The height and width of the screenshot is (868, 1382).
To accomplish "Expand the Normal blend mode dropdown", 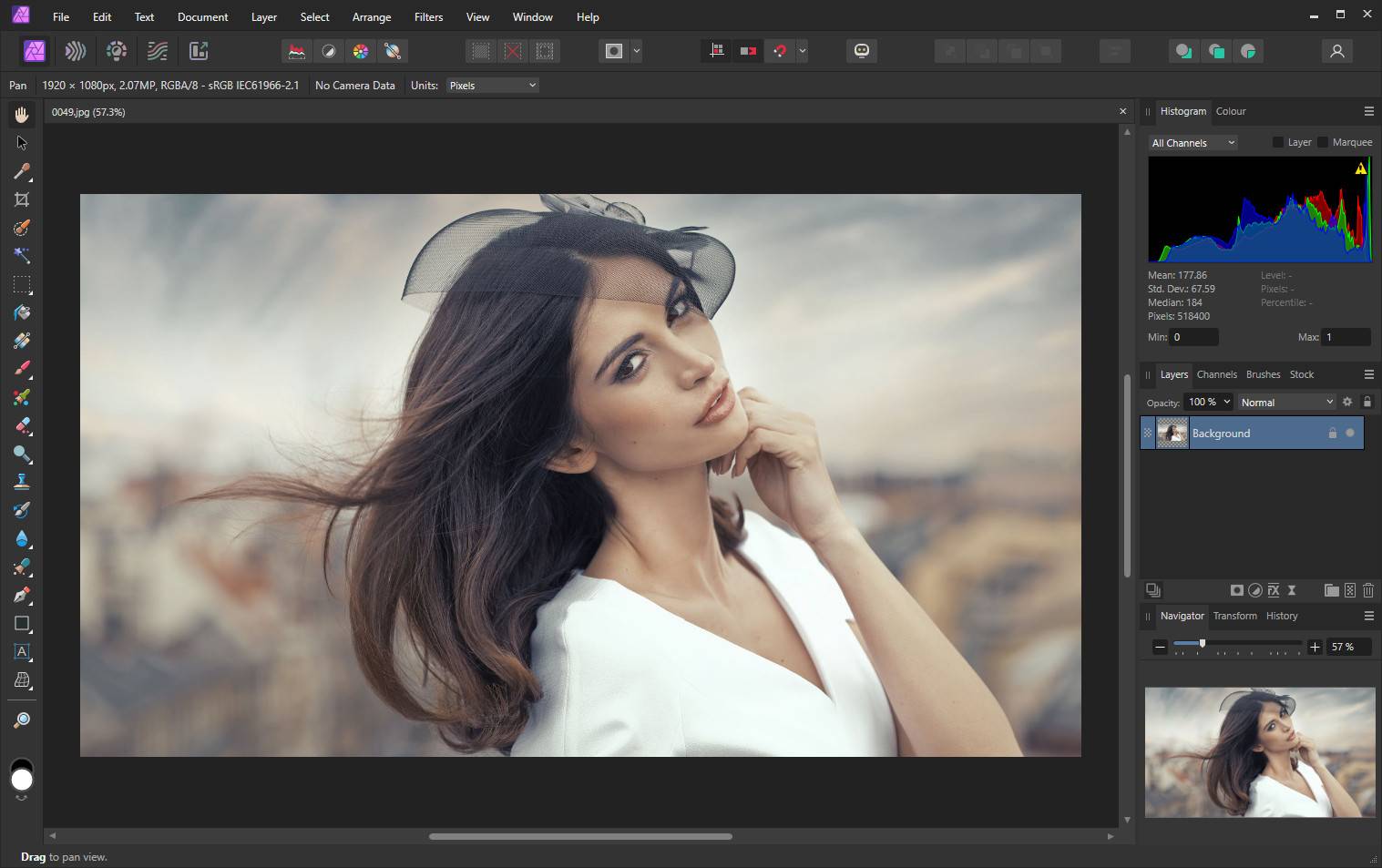I will click(1286, 403).
